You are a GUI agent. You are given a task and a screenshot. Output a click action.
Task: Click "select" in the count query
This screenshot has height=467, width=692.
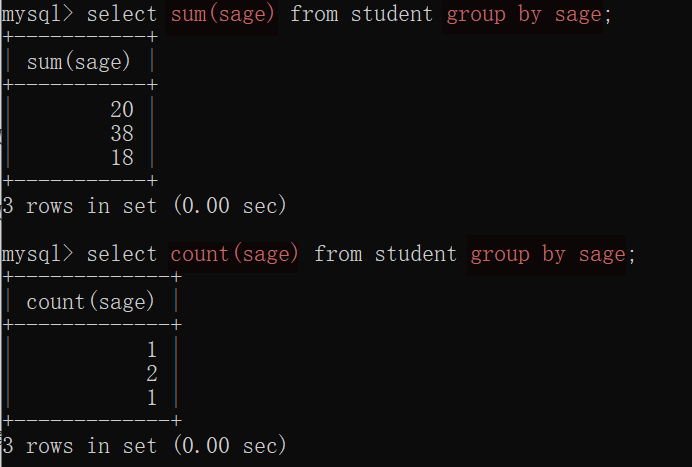point(122,254)
